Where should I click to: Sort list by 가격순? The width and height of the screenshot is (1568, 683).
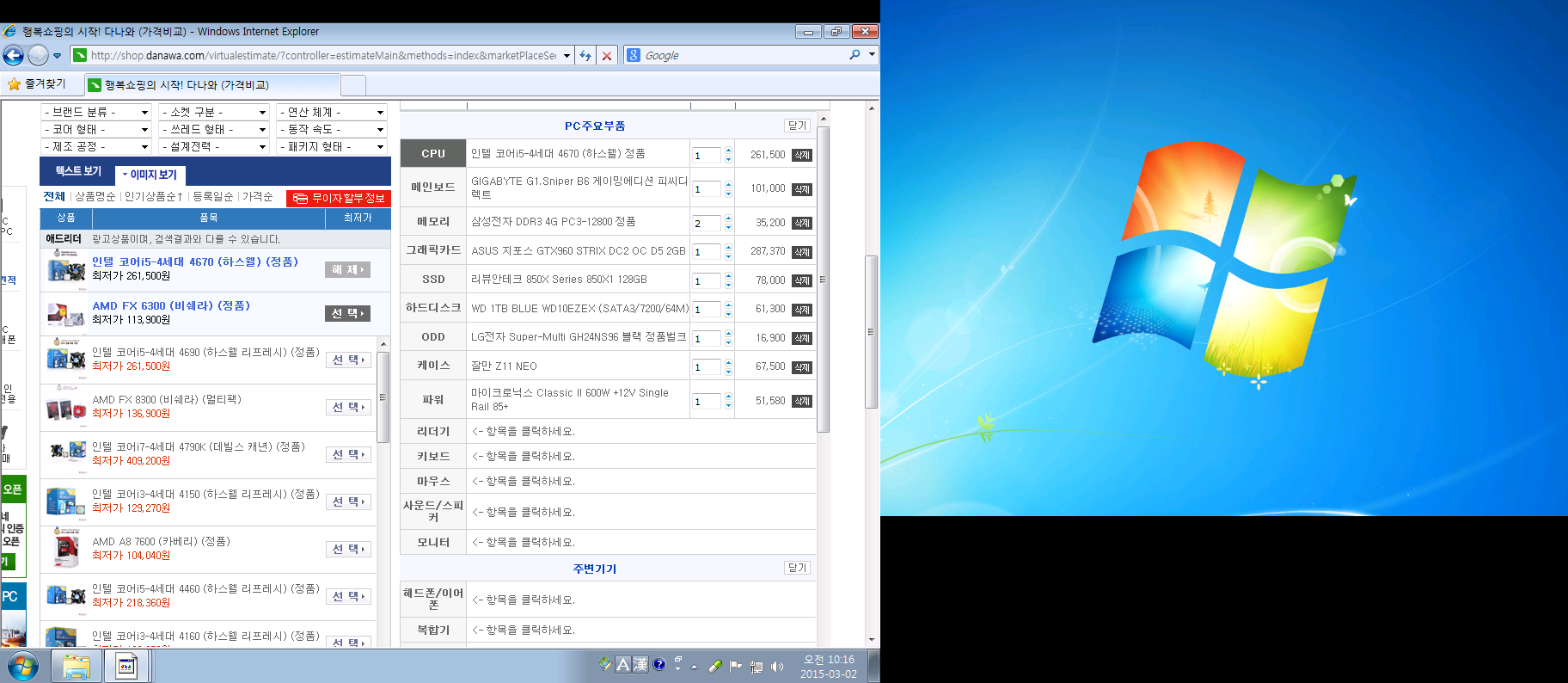click(x=257, y=197)
